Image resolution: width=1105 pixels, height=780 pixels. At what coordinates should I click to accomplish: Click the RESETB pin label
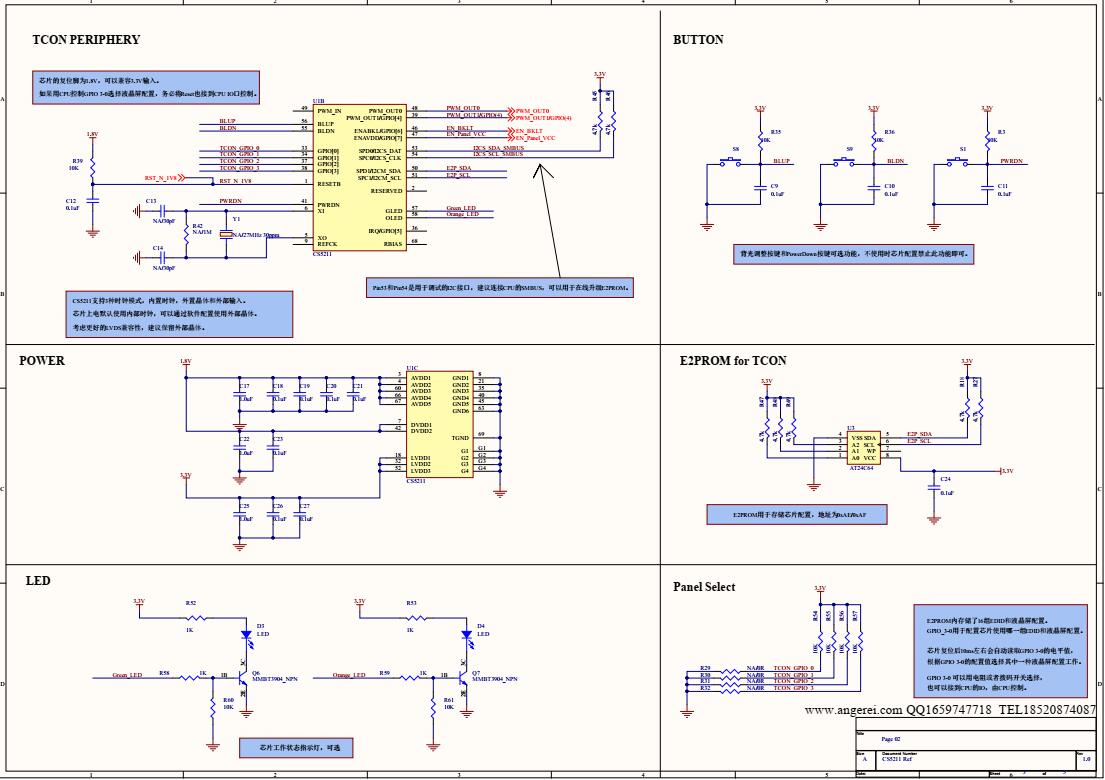pyautogui.click(x=329, y=183)
